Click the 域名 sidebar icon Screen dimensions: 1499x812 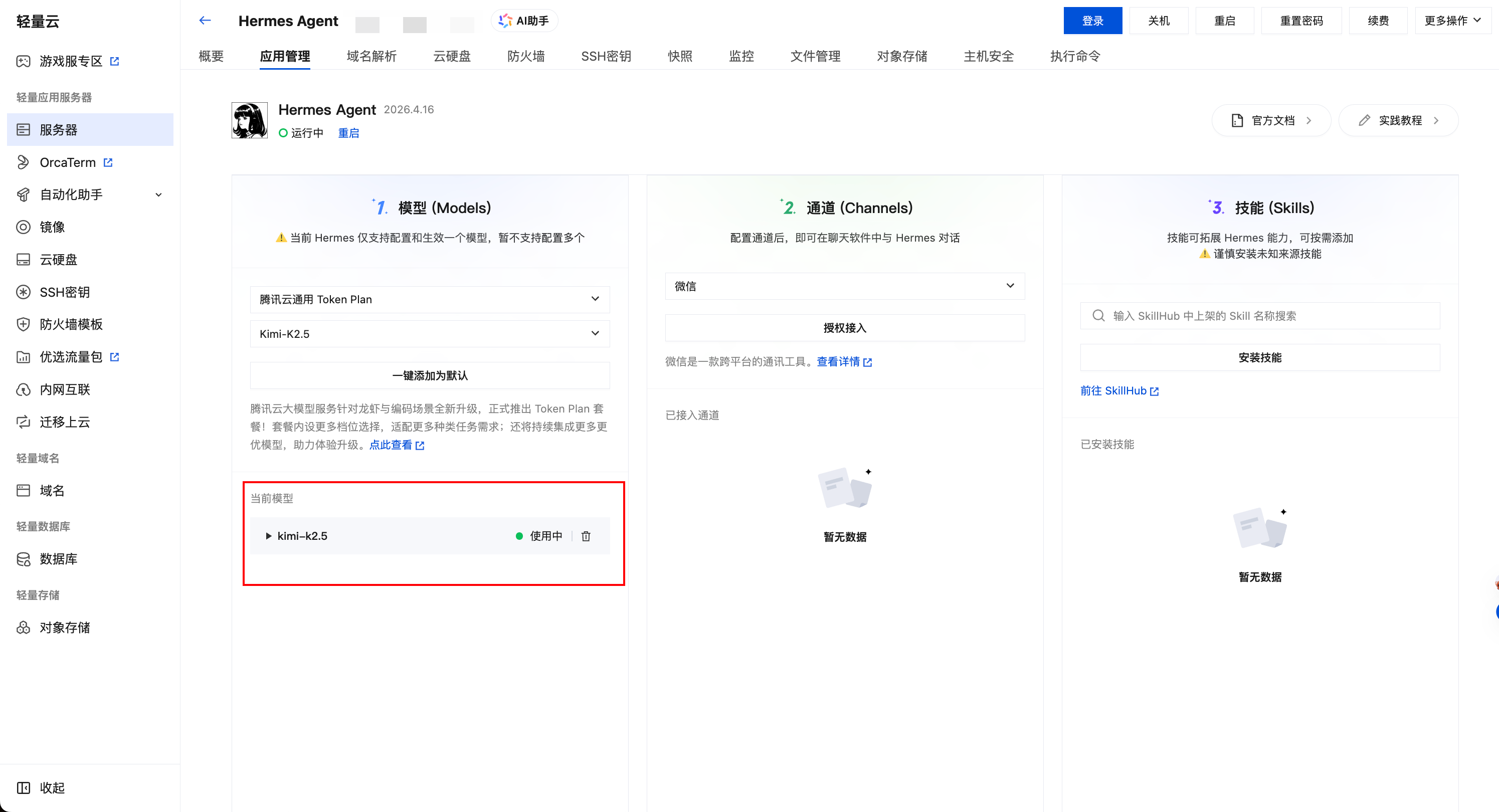(x=23, y=490)
